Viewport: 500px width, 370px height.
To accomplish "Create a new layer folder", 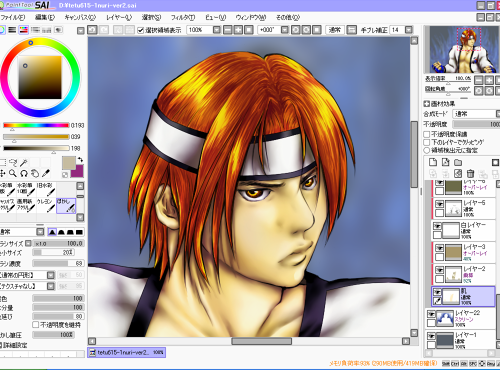I will coord(458,162).
